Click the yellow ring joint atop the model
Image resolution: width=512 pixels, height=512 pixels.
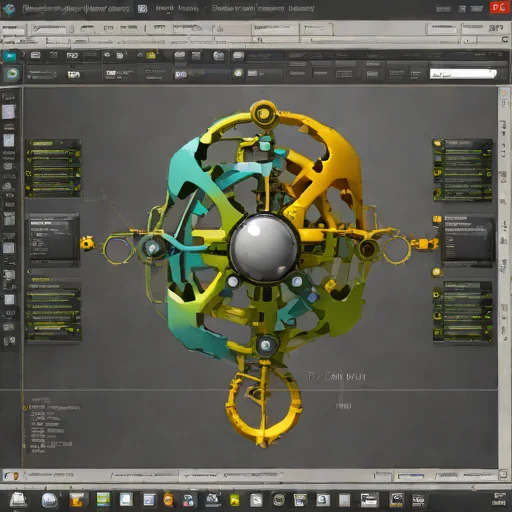[263, 114]
